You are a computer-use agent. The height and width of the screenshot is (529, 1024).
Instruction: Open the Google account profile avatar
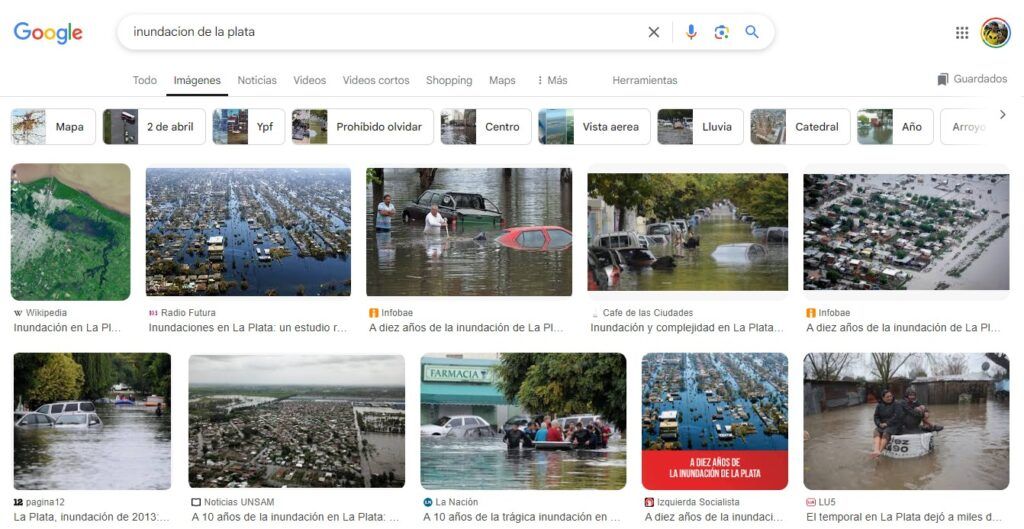pyautogui.click(x=995, y=32)
